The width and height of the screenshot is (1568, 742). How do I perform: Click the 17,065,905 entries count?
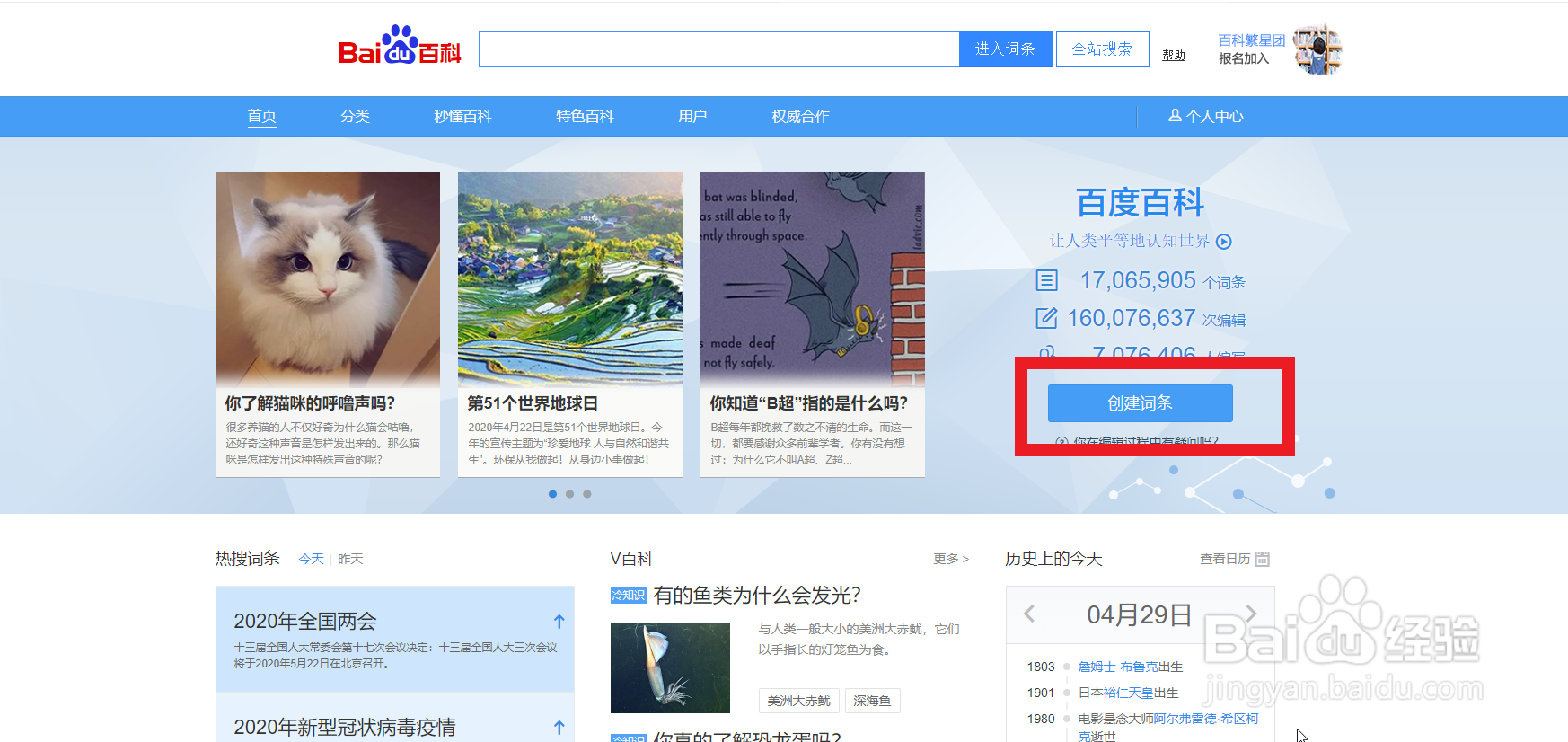(1137, 280)
